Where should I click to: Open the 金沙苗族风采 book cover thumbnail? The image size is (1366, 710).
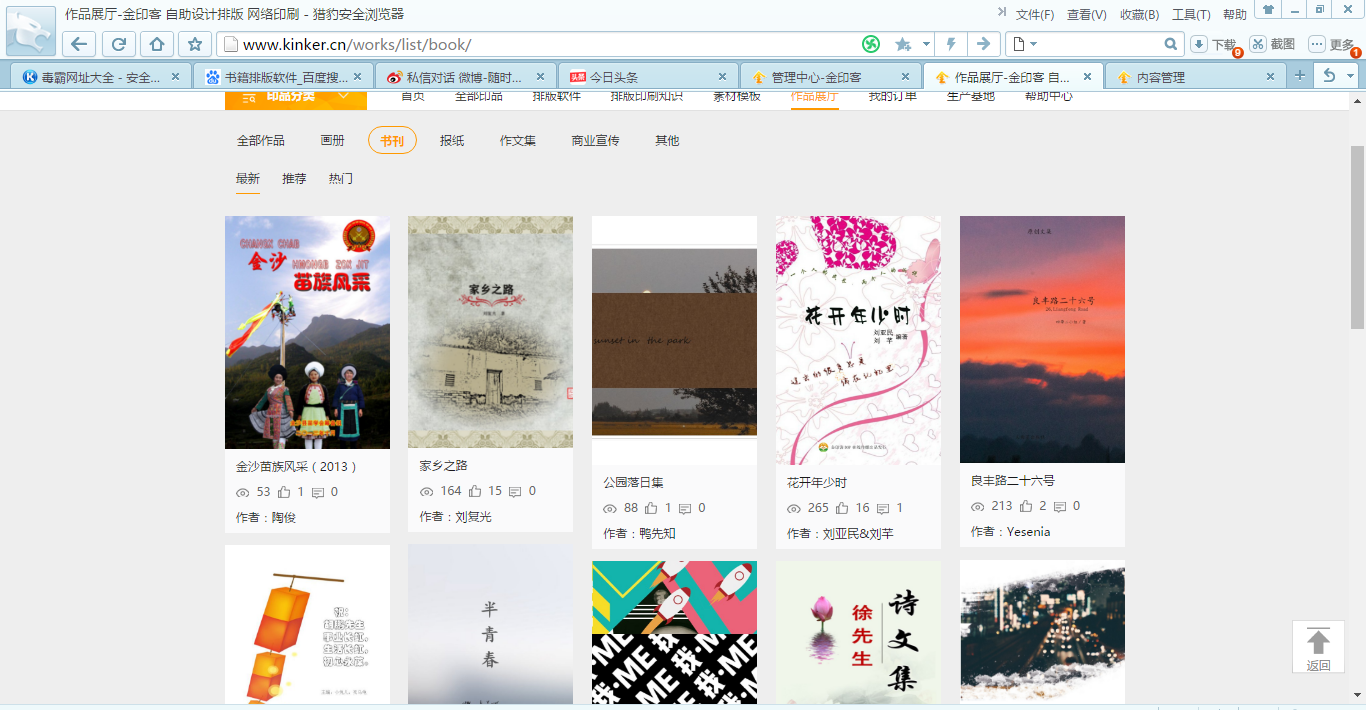click(307, 332)
